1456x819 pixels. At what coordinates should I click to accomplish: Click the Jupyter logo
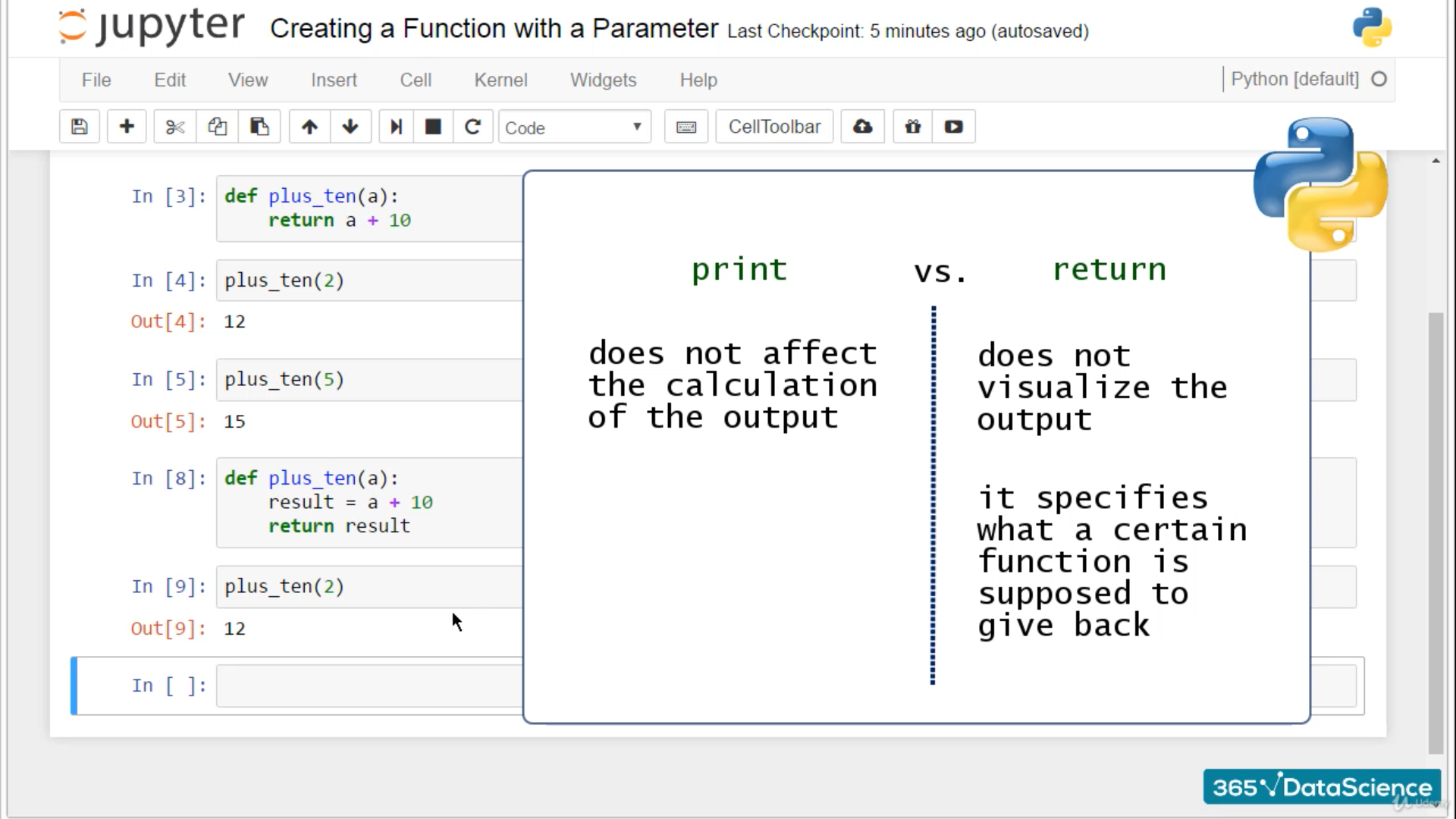point(152,27)
